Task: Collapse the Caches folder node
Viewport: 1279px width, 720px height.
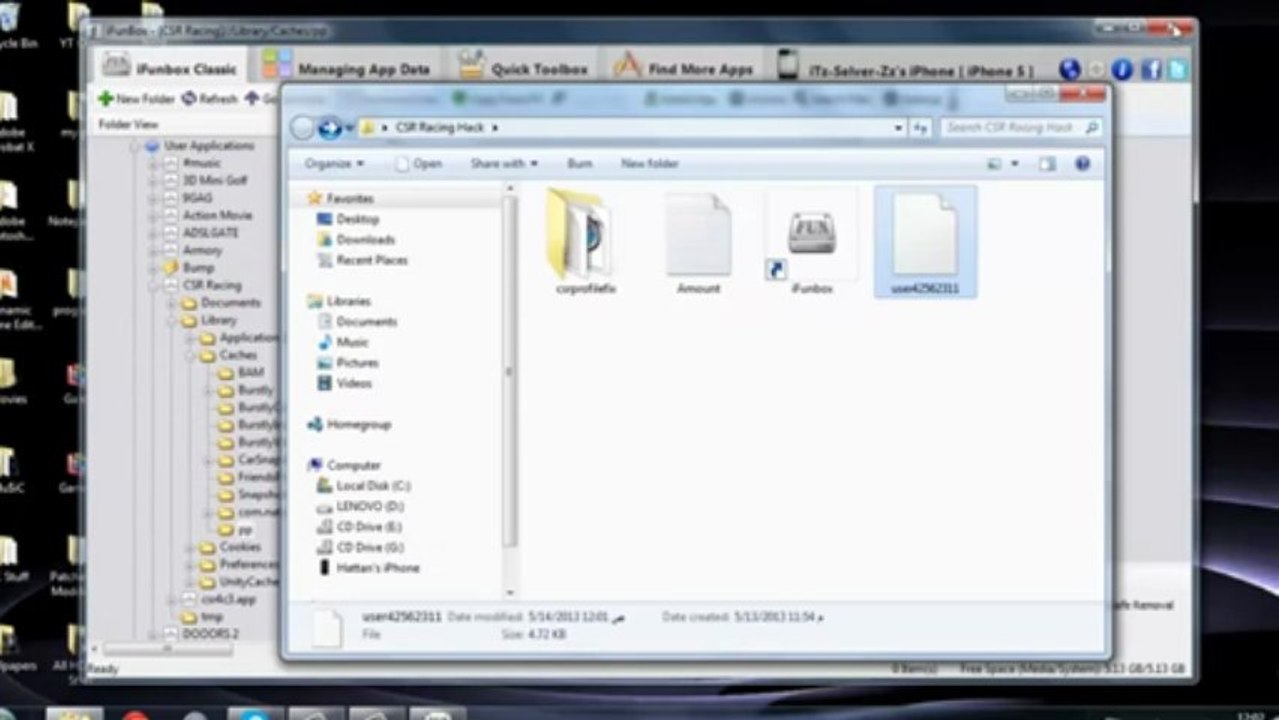Action: tap(190, 355)
